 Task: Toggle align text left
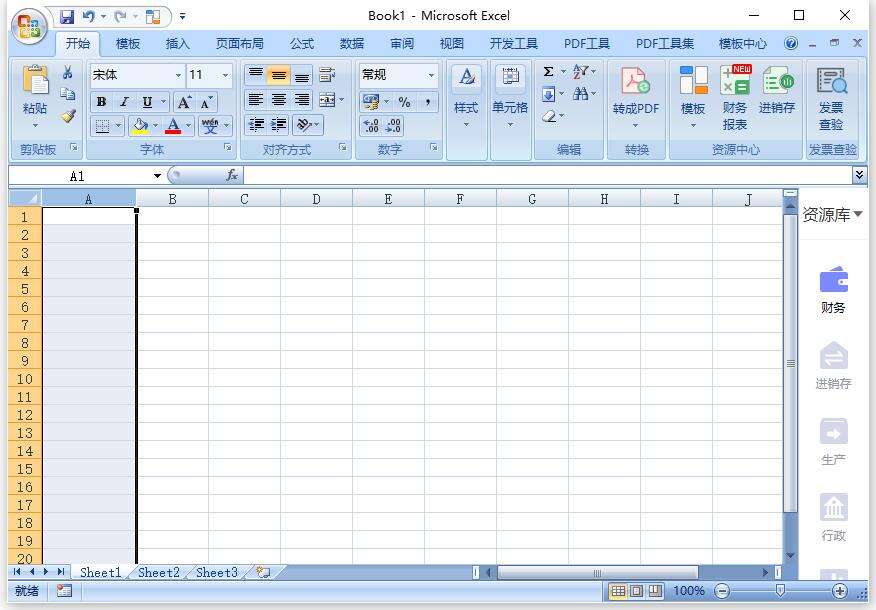click(256, 100)
